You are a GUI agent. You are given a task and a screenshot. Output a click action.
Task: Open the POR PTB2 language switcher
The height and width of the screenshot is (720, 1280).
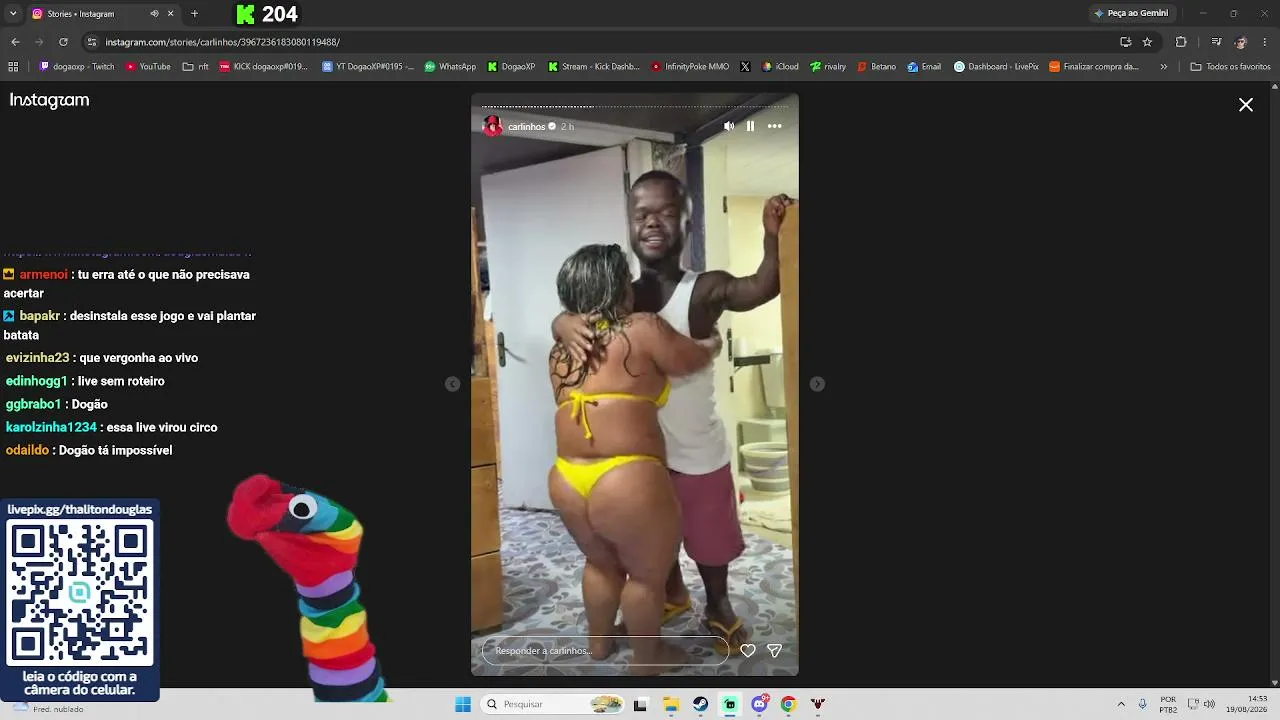pyautogui.click(x=1168, y=704)
